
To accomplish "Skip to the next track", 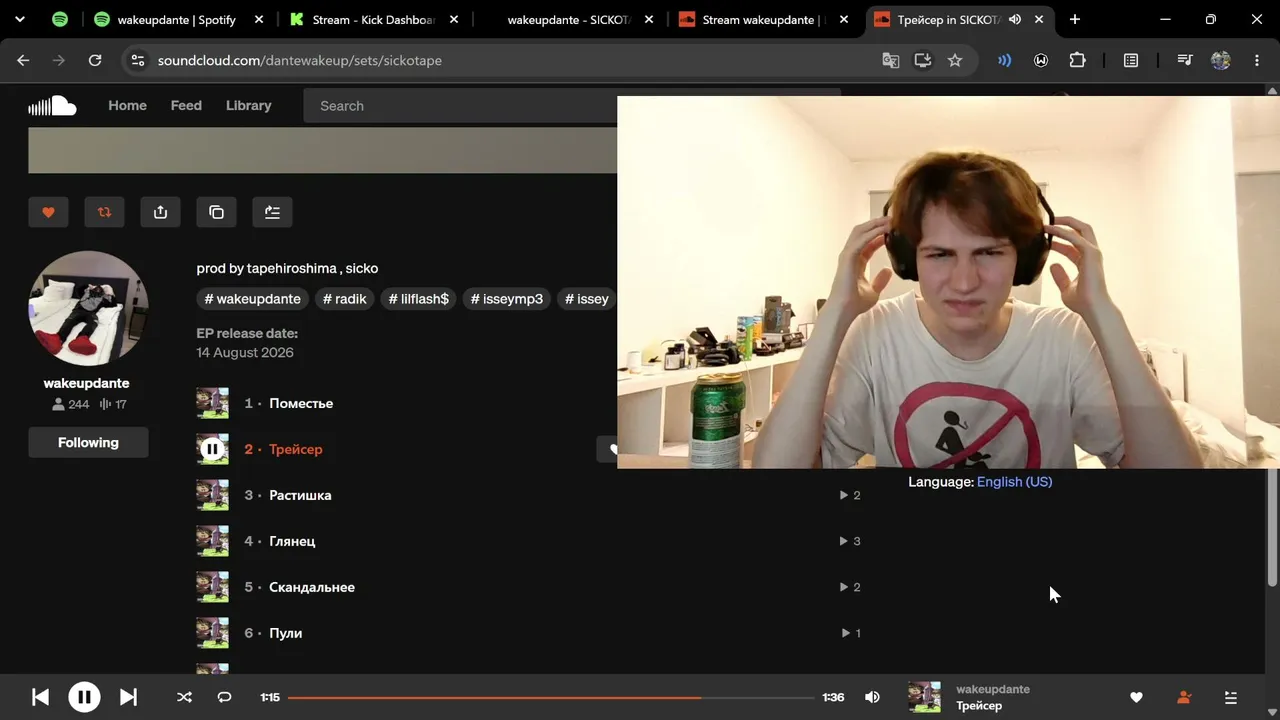I will [x=128, y=697].
